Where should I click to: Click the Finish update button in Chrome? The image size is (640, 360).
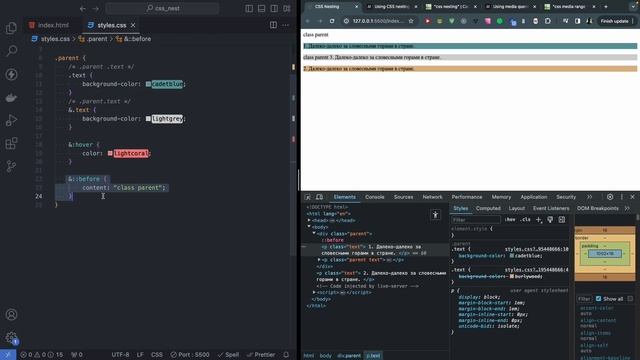click(614, 21)
